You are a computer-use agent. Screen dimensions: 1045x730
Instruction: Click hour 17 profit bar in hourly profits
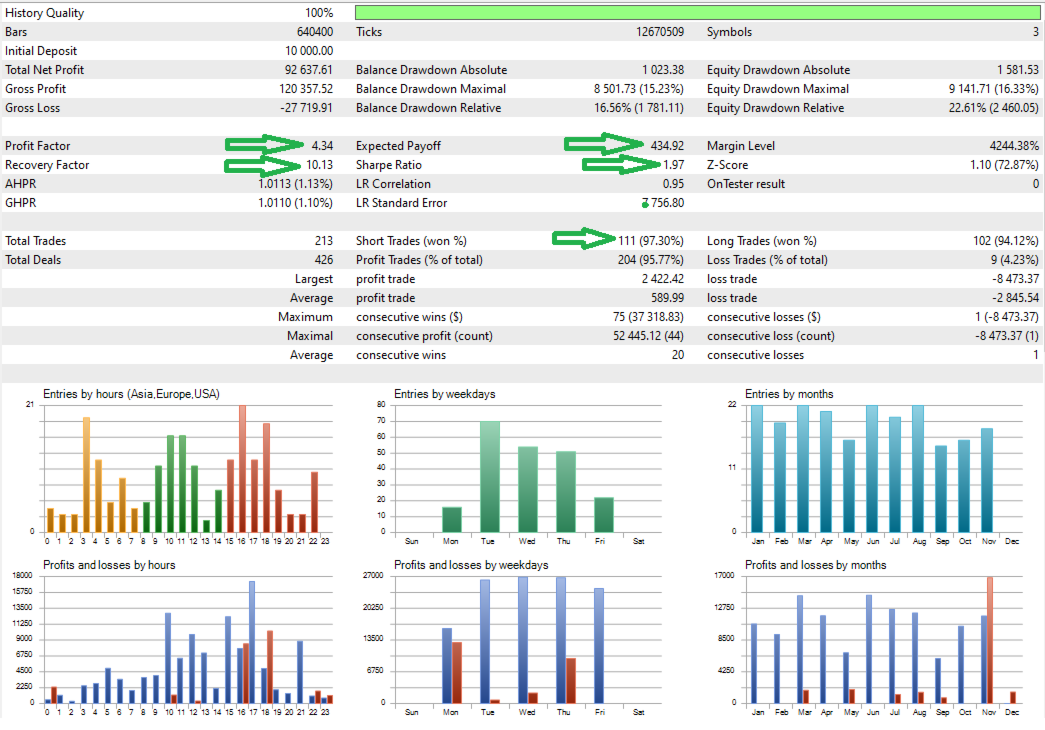point(252,642)
